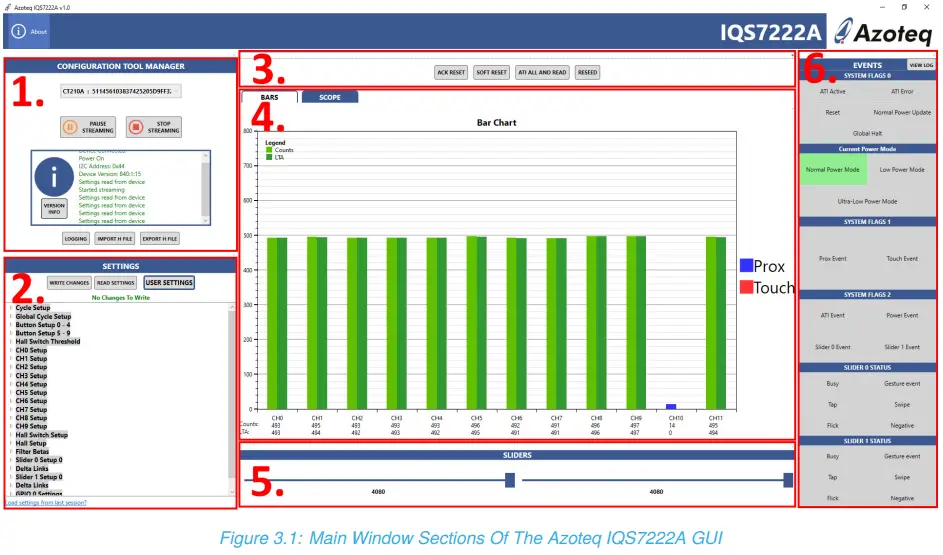This screenshot has height=555, width=943.
Task: Select CH6 Setup tree item
Action: [31, 401]
